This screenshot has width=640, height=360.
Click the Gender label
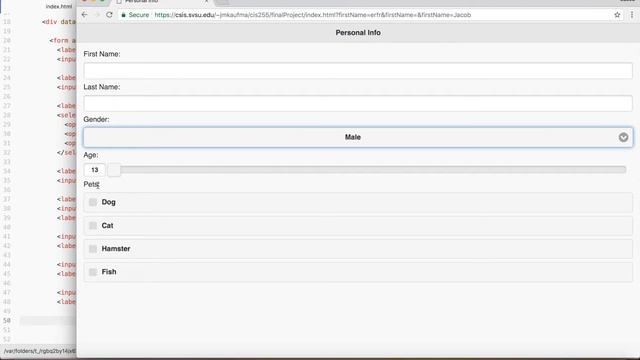click(x=96, y=119)
